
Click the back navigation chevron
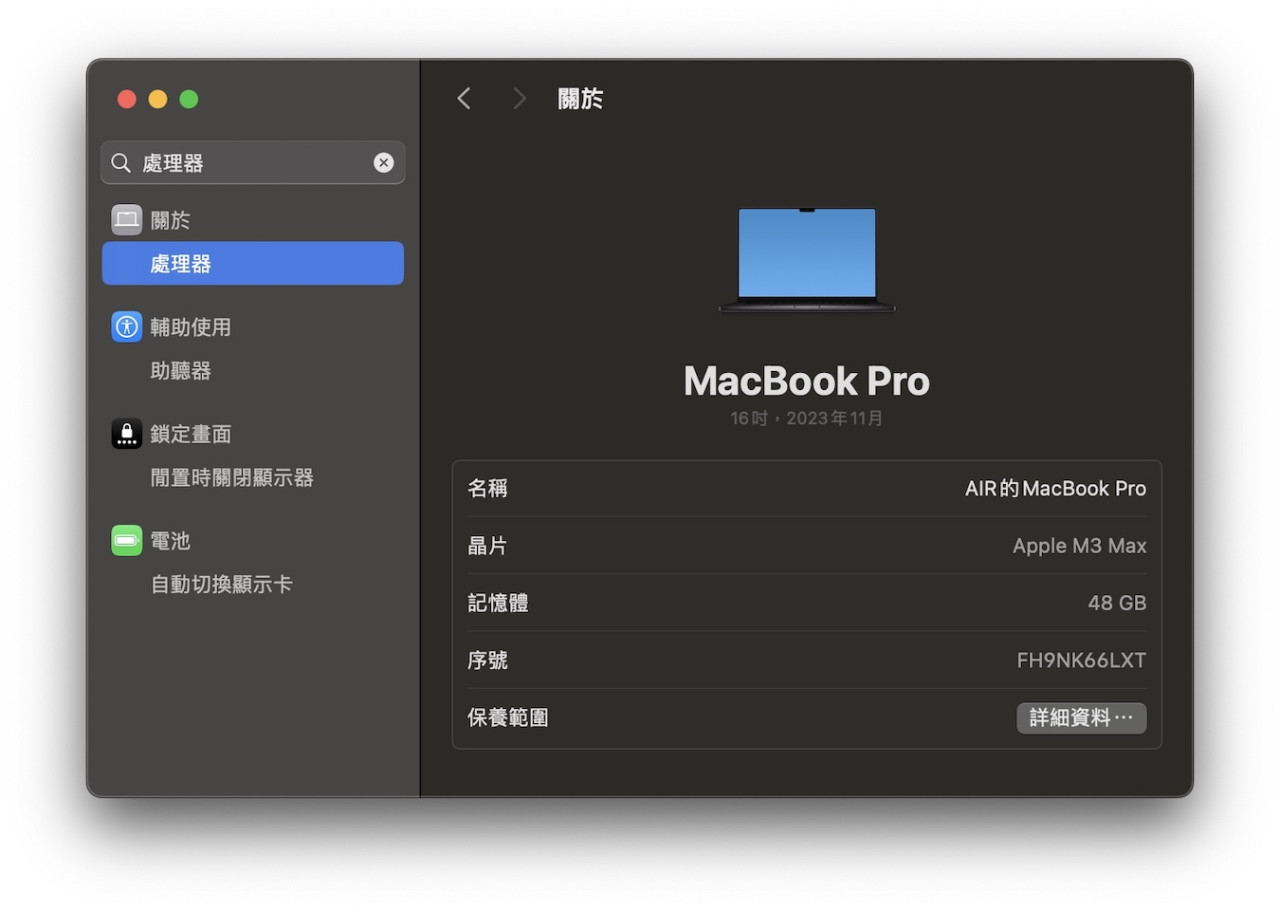click(463, 97)
